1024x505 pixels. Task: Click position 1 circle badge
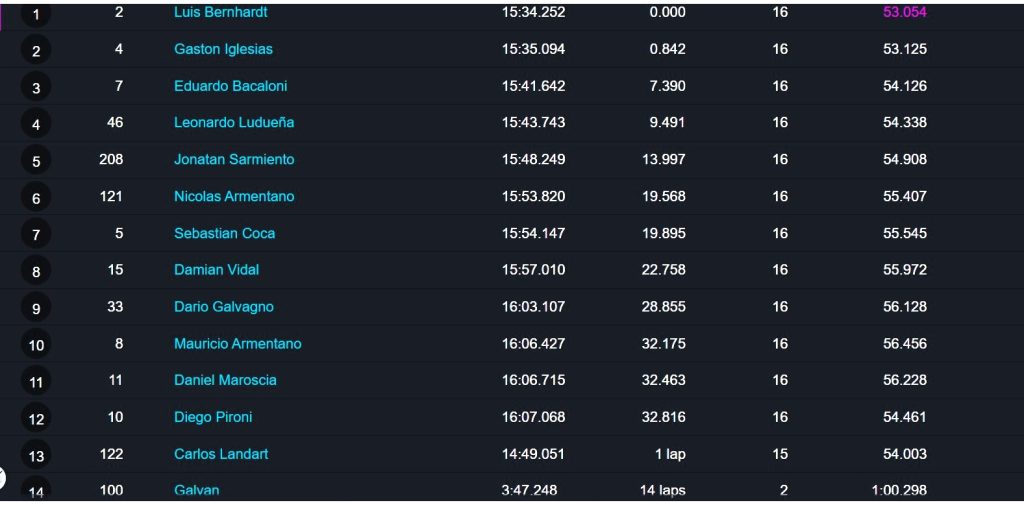click(x=36, y=14)
